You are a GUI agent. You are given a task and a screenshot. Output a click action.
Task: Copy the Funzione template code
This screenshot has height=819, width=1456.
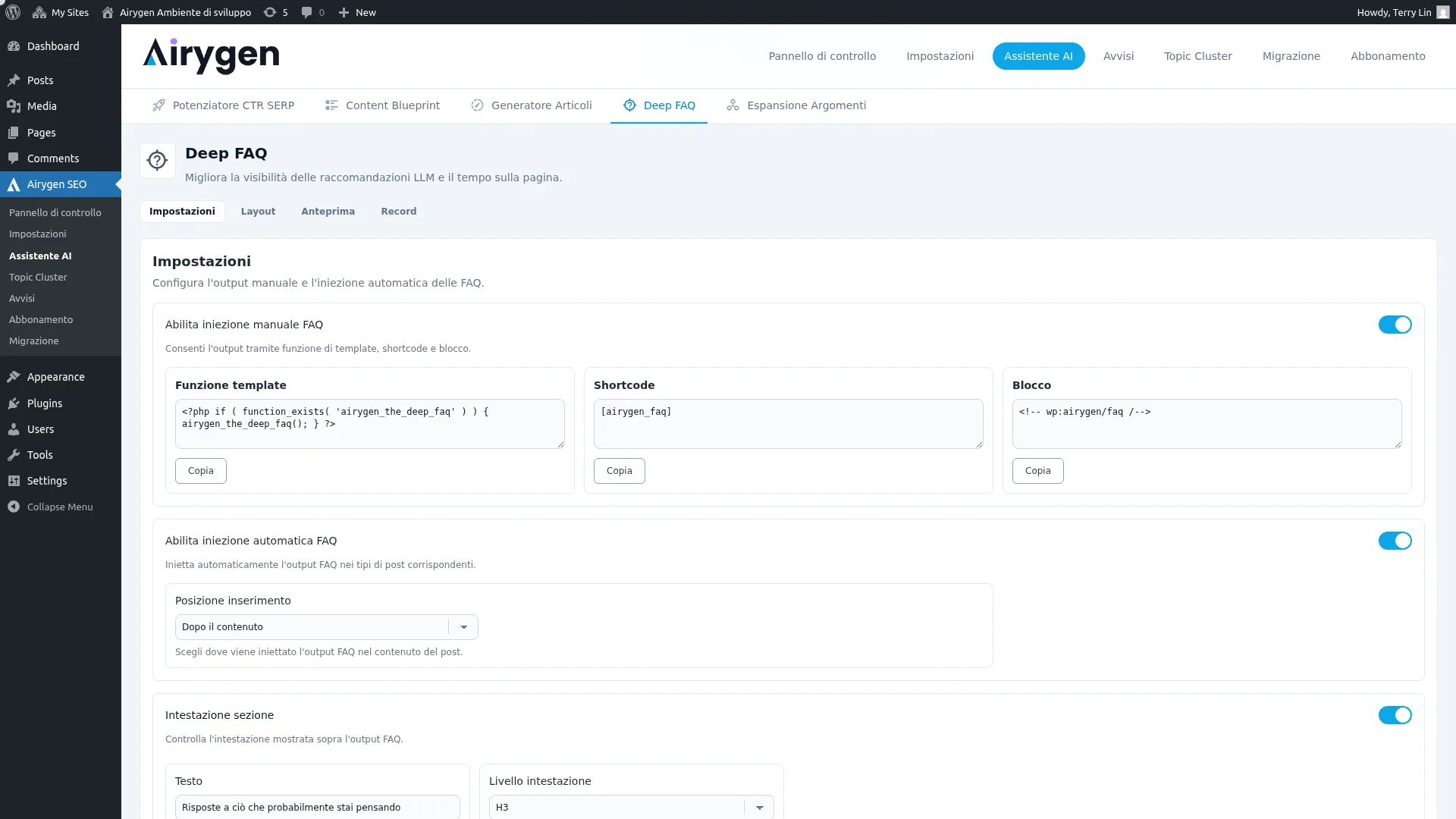tap(201, 471)
